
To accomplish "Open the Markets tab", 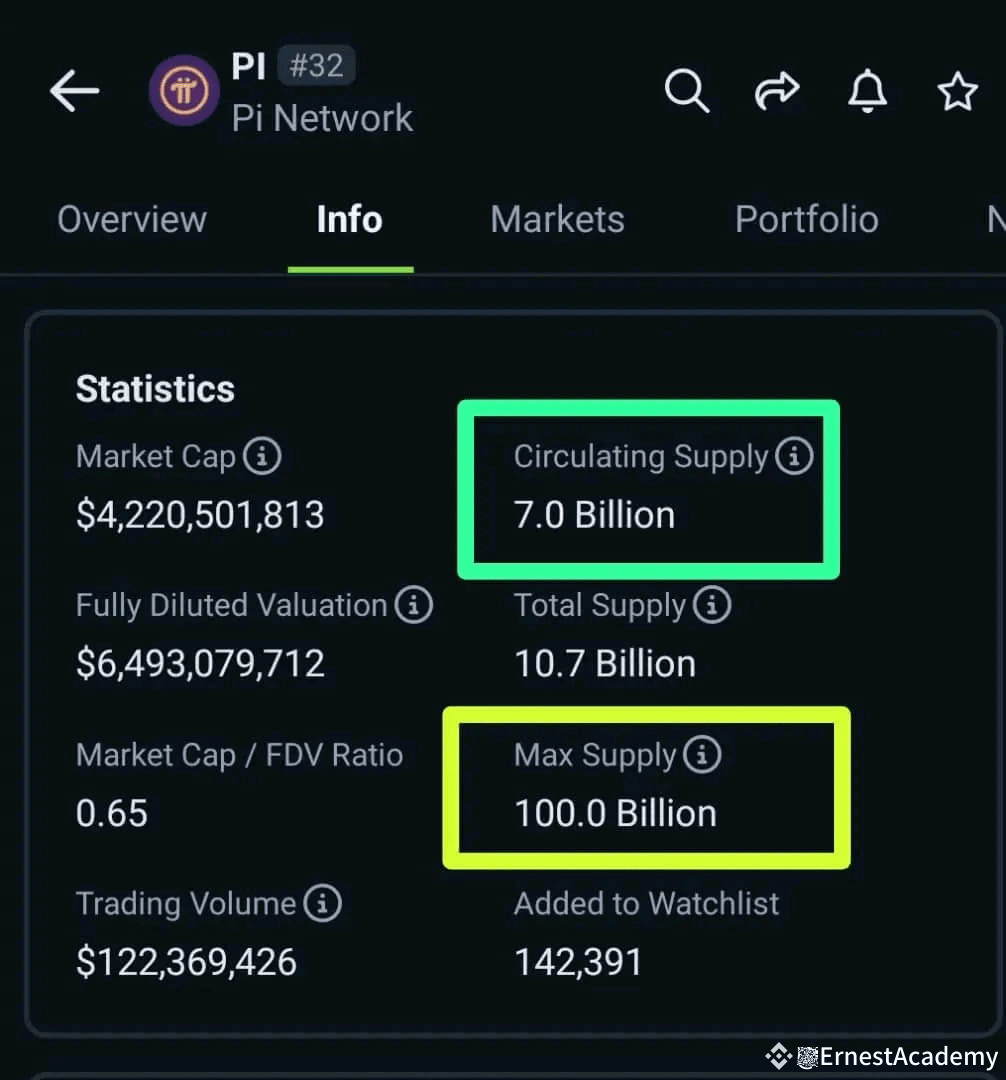I will pos(558,220).
